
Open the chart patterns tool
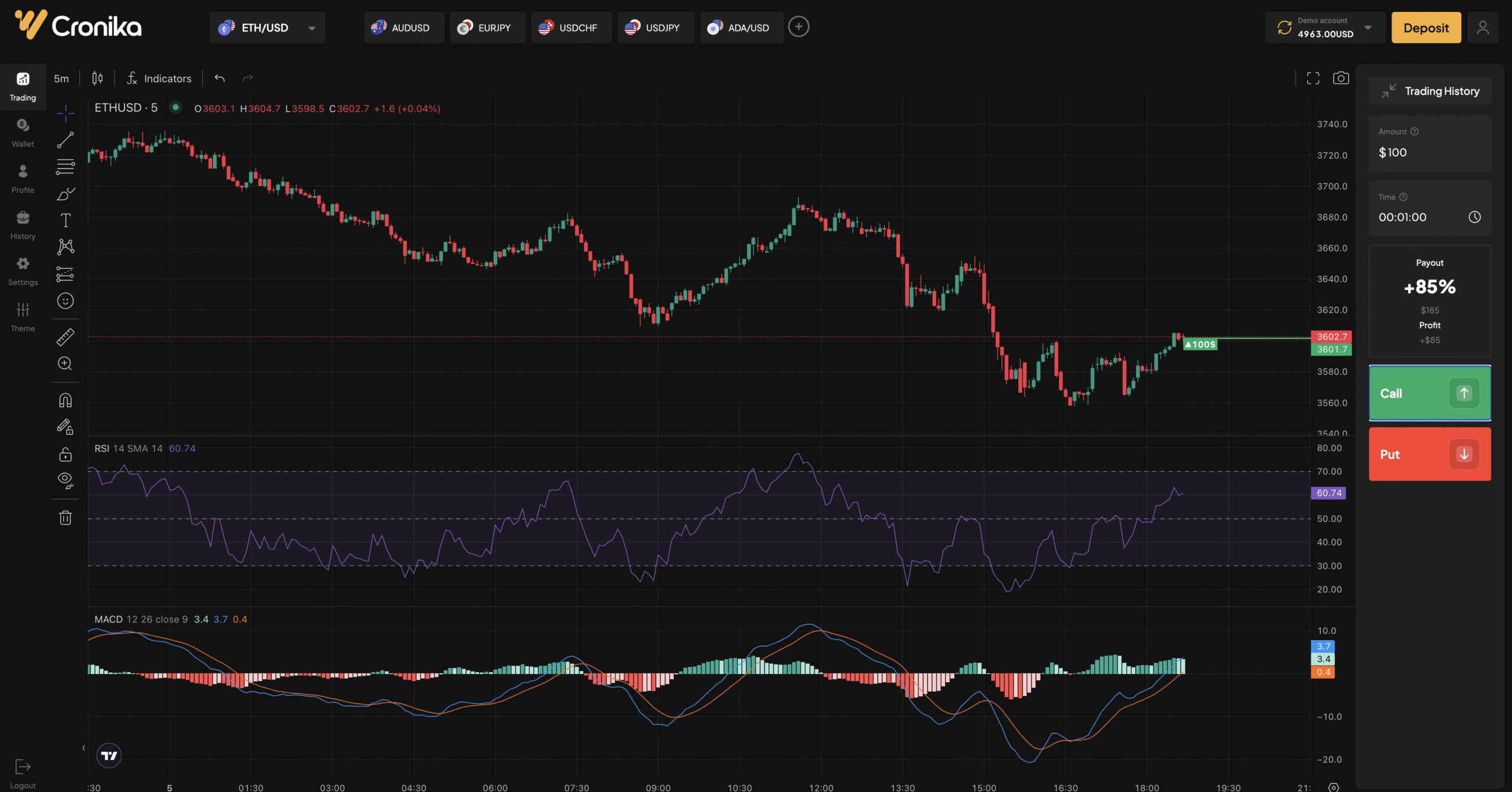pyautogui.click(x=66, y=247)
